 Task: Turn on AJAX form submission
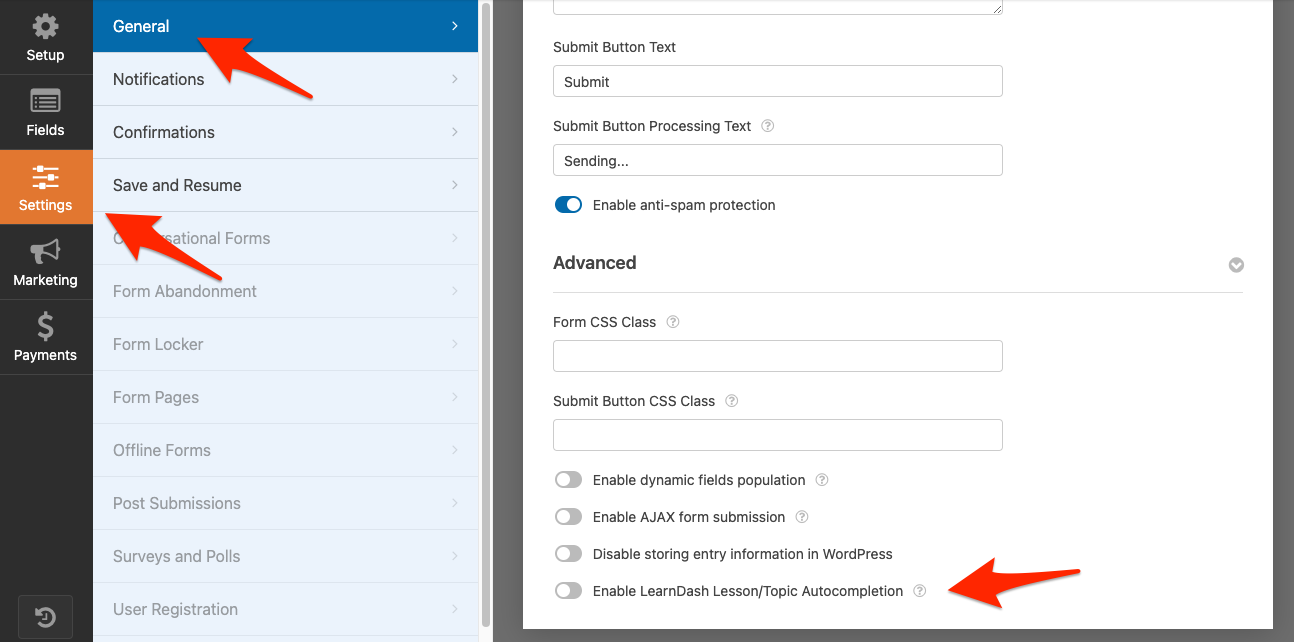tap(568, 517)
